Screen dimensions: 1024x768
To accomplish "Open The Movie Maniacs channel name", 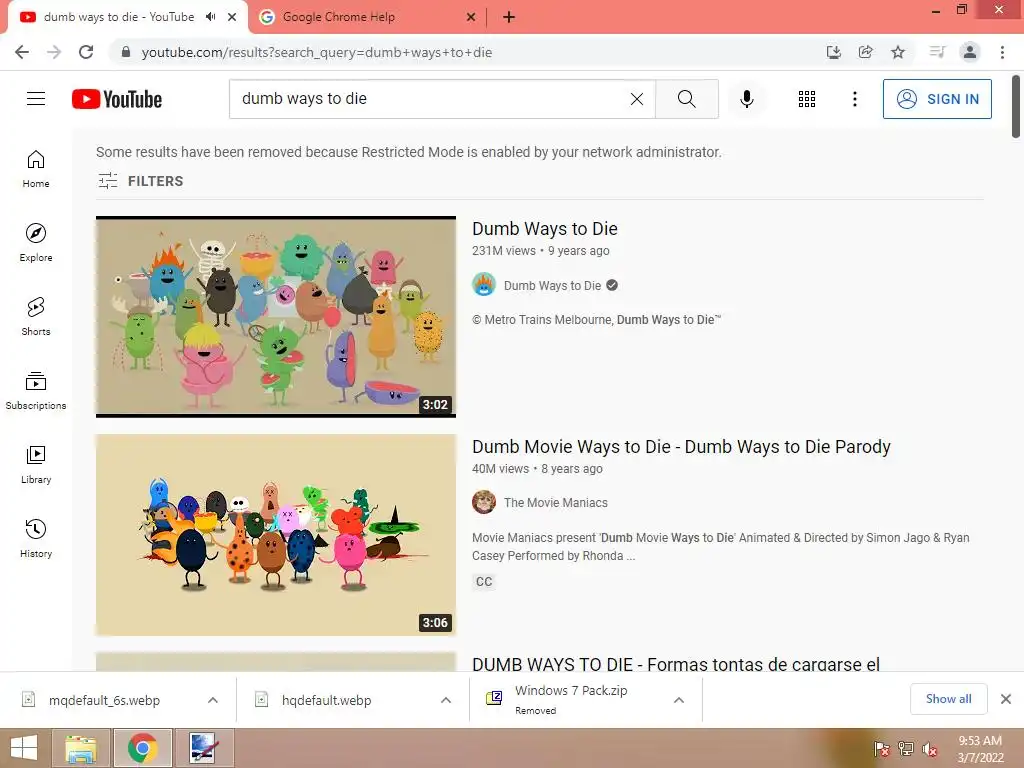I will [556, 503].
